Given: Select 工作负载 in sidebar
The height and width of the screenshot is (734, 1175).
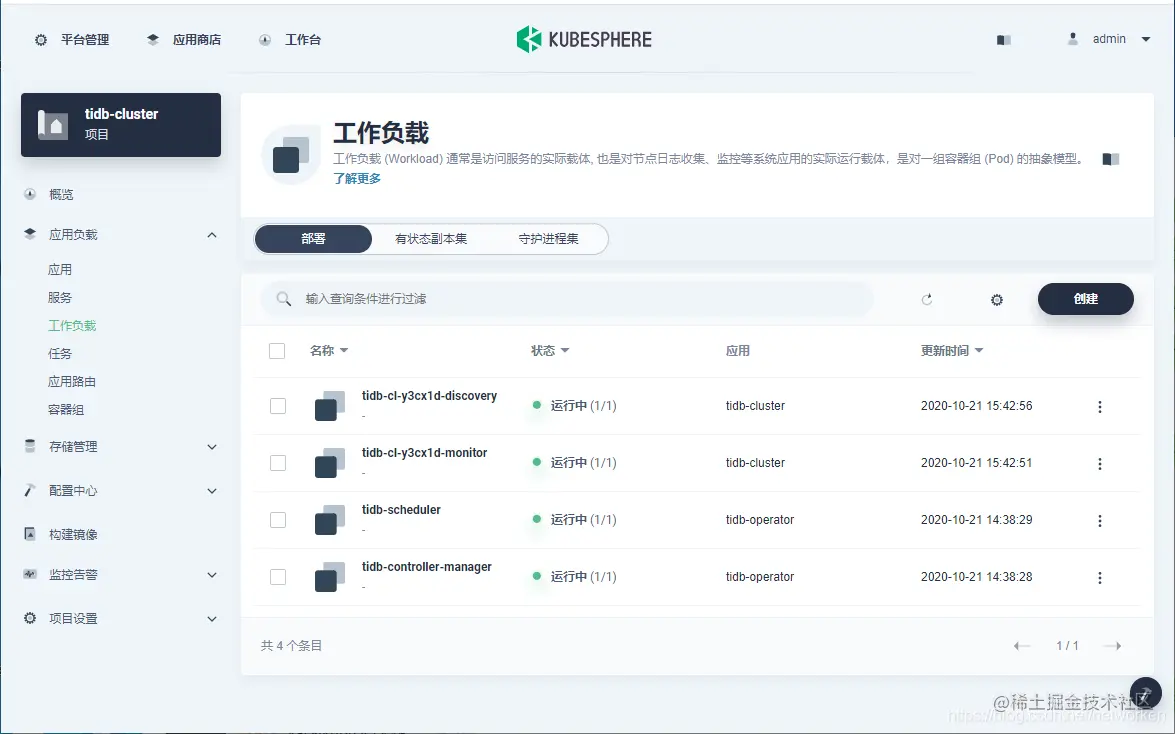Looking at the screenshot, I should click(x=72, y=325).
